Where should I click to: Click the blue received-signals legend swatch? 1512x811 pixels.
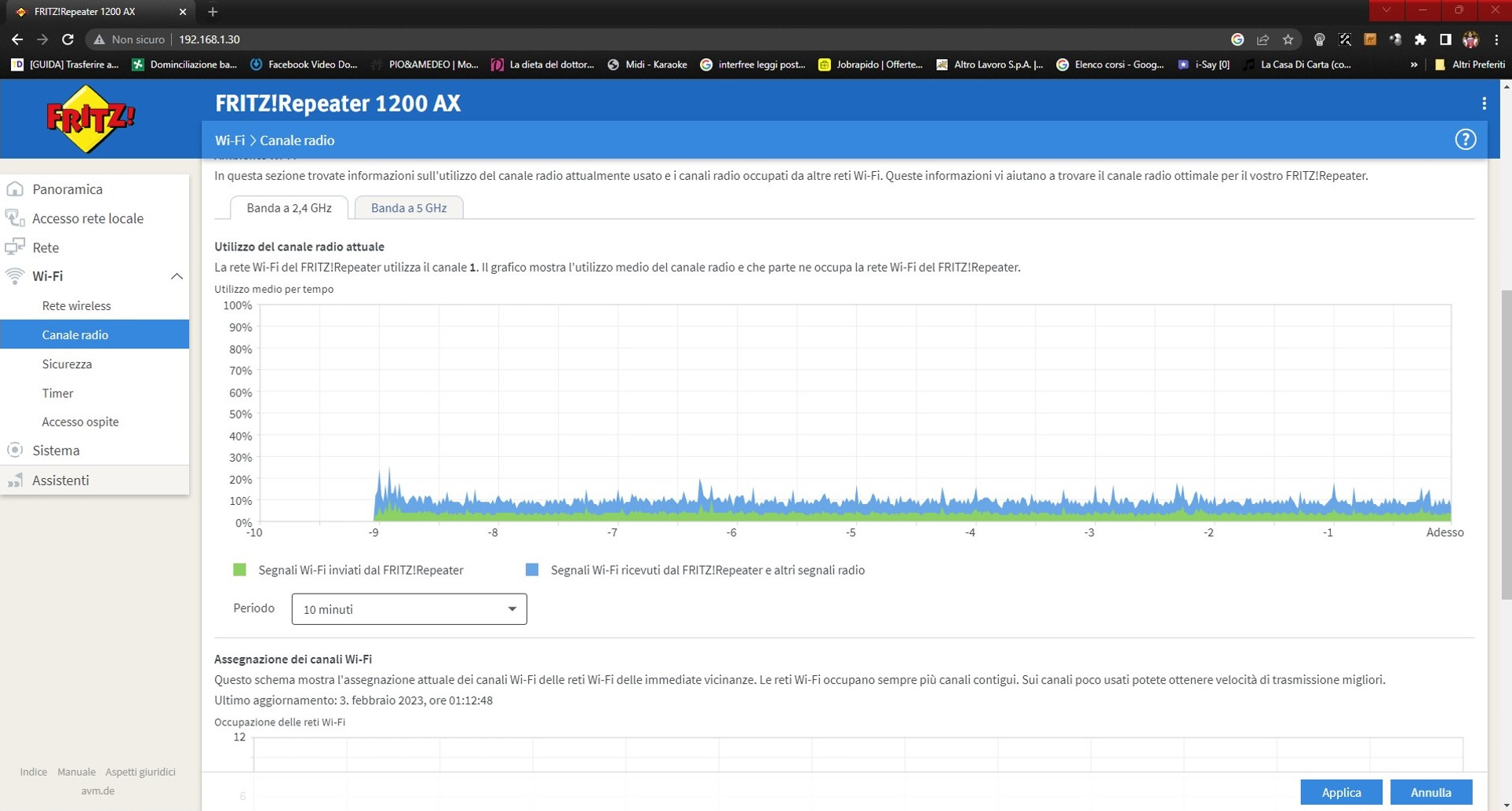(x=532, y=569)
